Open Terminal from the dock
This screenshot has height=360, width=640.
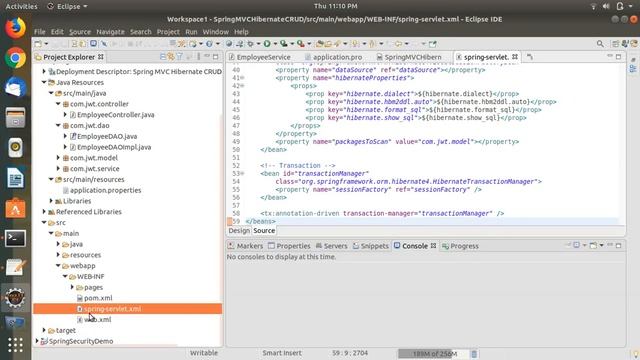(x=16, y=238)
